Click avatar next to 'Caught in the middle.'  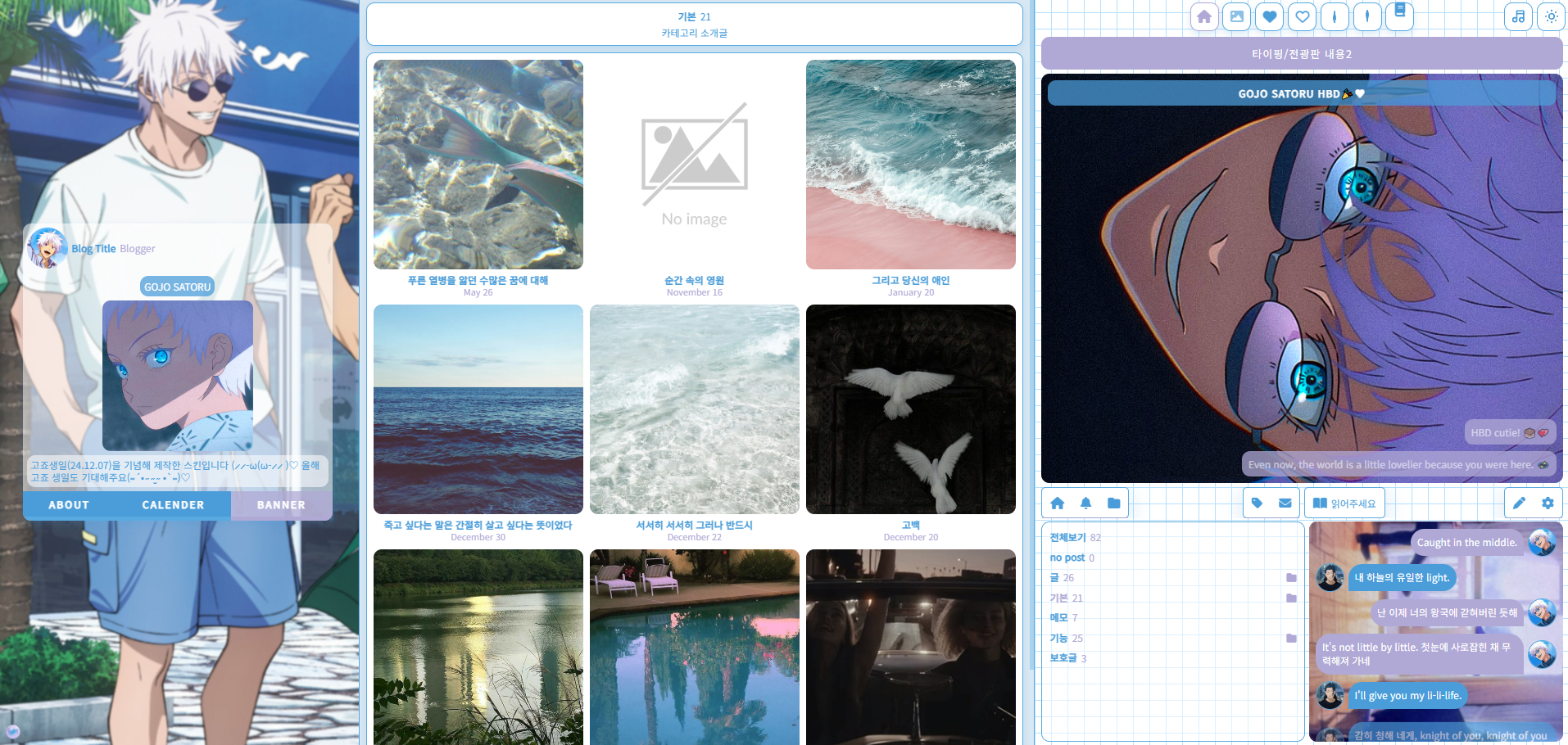[1542, 542]
